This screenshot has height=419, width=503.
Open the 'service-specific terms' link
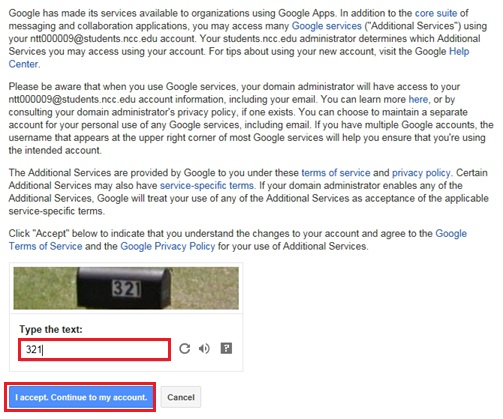click(x=207, y=186)
